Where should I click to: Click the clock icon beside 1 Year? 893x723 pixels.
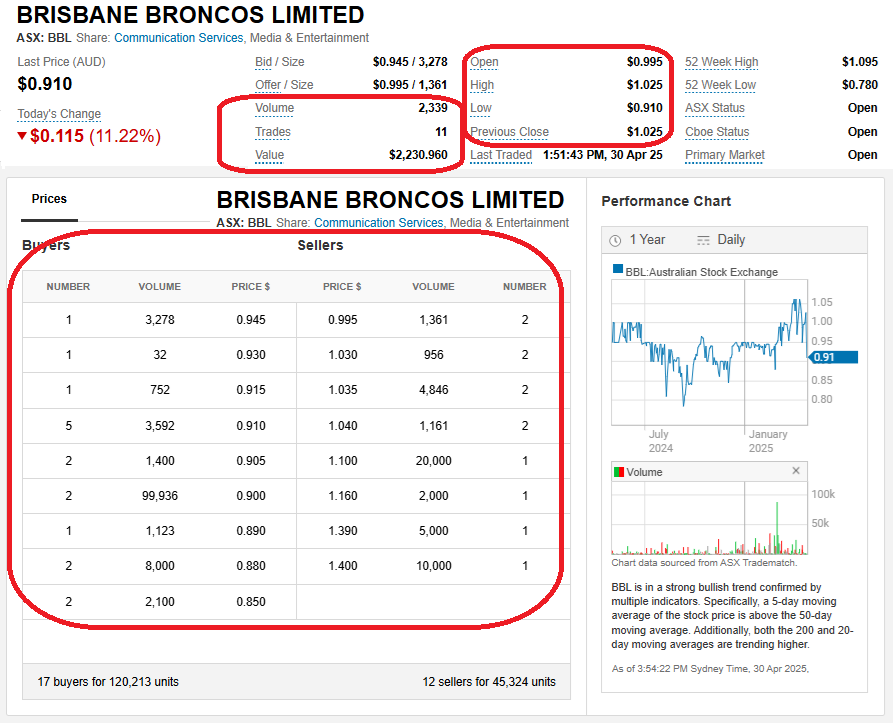pyautogui.click(x=615, y=240)
